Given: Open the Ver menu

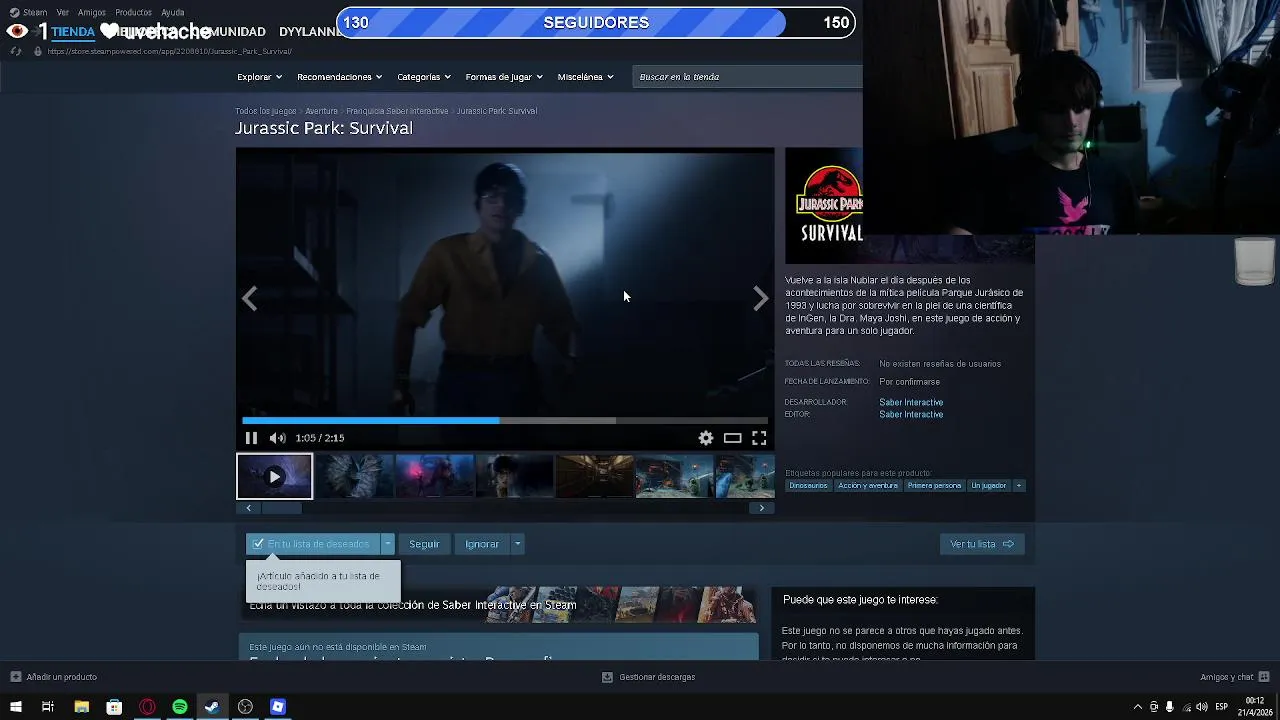Looking at the screenshot, I should click(63, 12).
